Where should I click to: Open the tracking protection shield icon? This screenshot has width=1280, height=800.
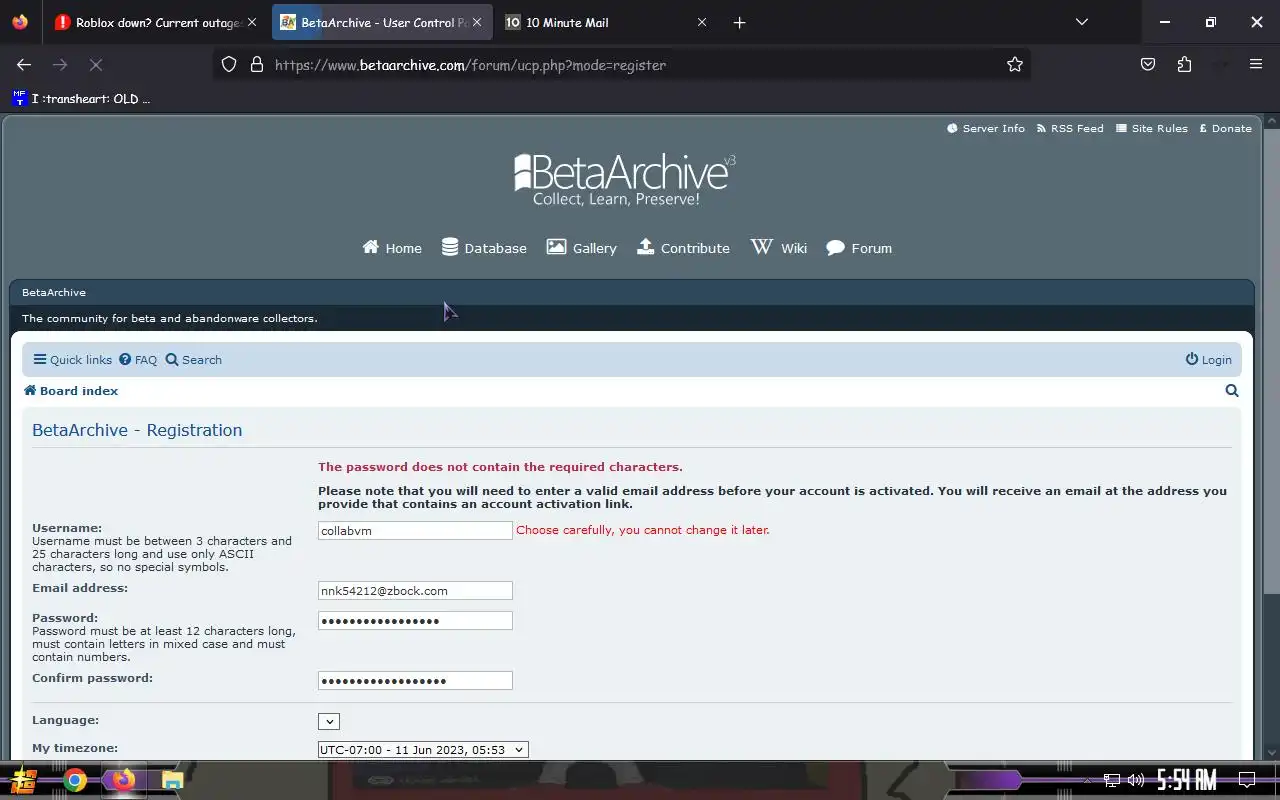229,64
